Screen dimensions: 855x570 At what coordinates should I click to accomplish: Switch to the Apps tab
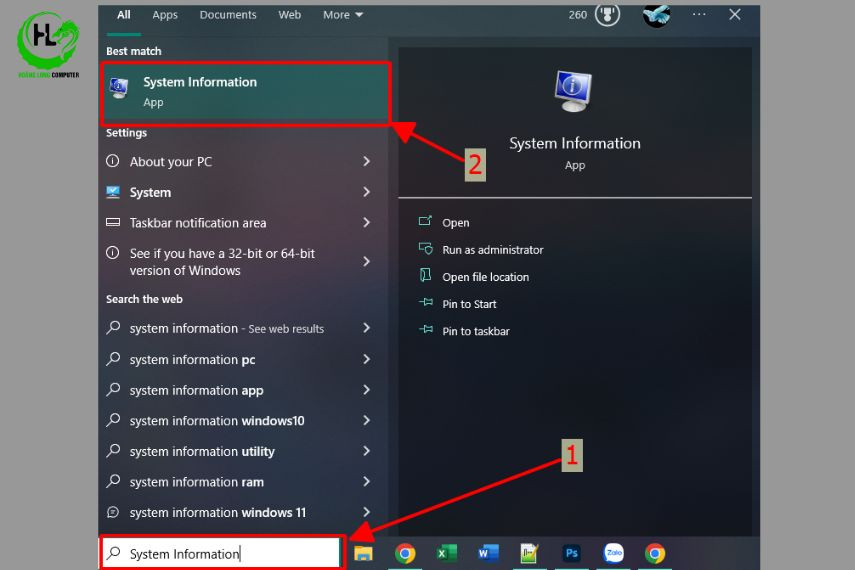[165, 15]
